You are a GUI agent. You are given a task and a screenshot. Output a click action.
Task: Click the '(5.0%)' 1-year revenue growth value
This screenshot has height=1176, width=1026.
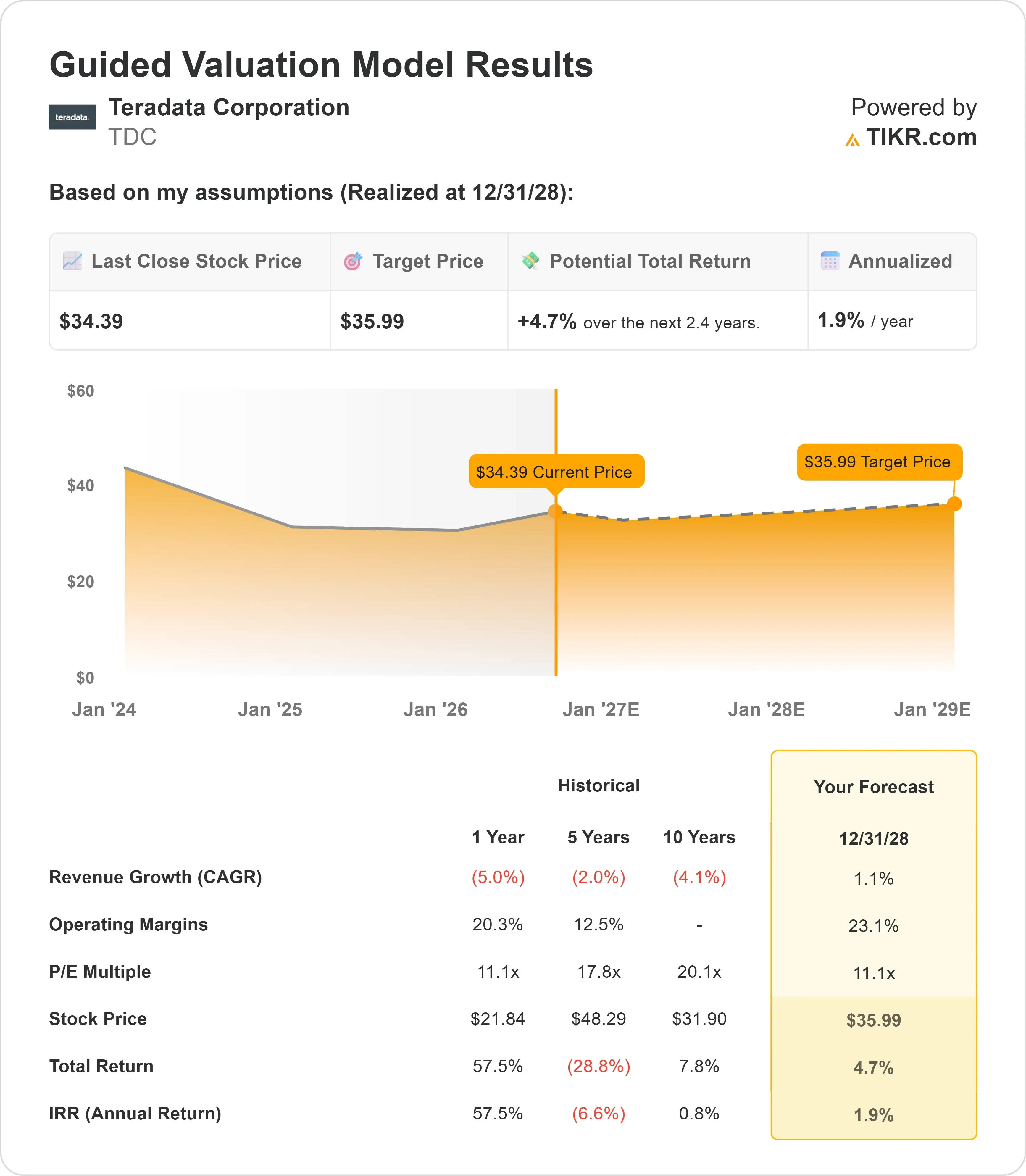pyautogui.click(x=498, y=877)
